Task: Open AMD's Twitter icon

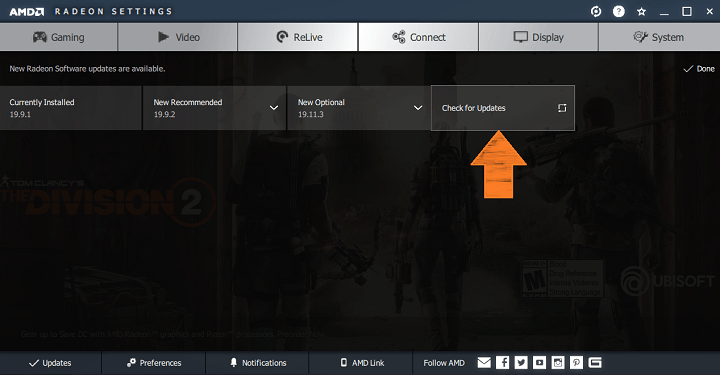Action: pyautogui.click(x=521, y=363)
